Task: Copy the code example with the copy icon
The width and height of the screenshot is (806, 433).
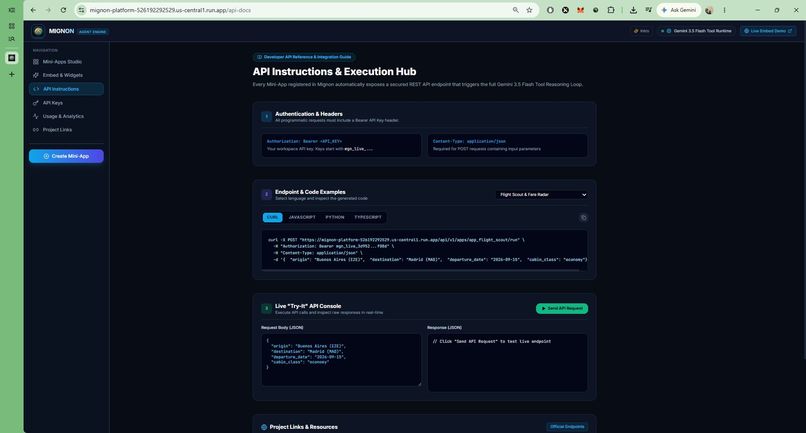Action: click(x=583, y=218)
